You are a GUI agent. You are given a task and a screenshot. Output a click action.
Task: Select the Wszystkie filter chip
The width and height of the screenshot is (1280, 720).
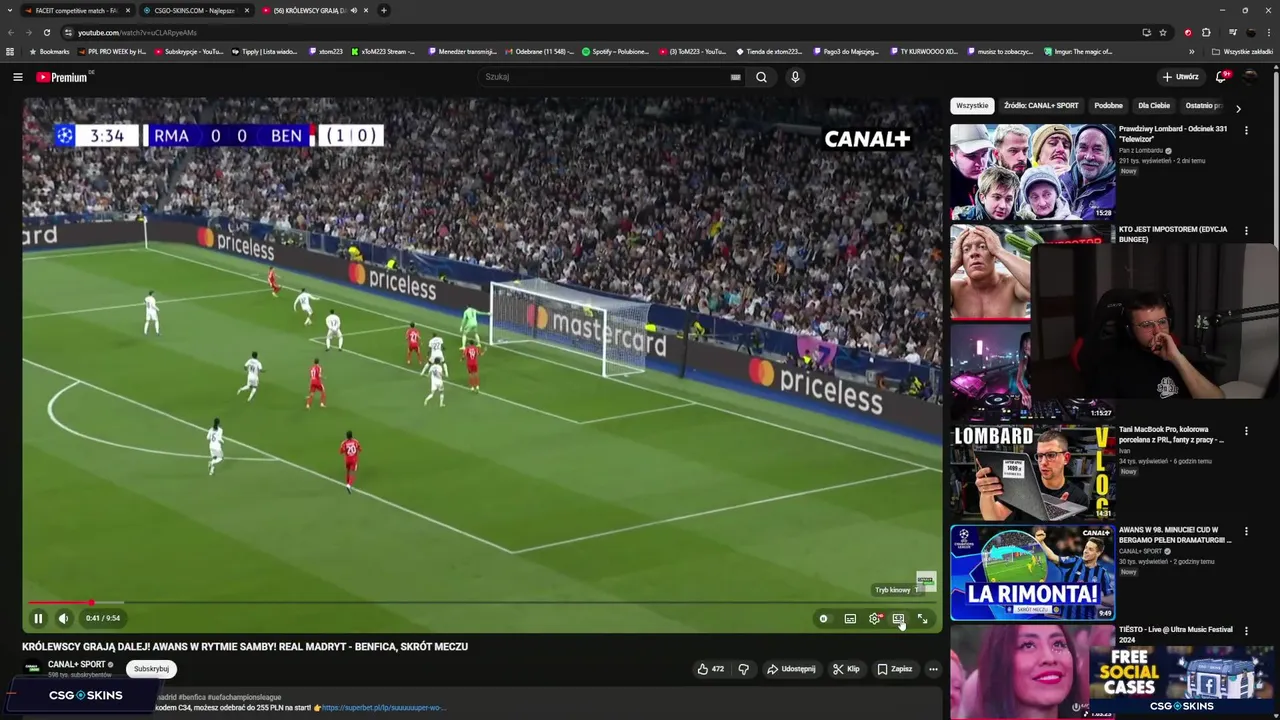pos(972,106)
